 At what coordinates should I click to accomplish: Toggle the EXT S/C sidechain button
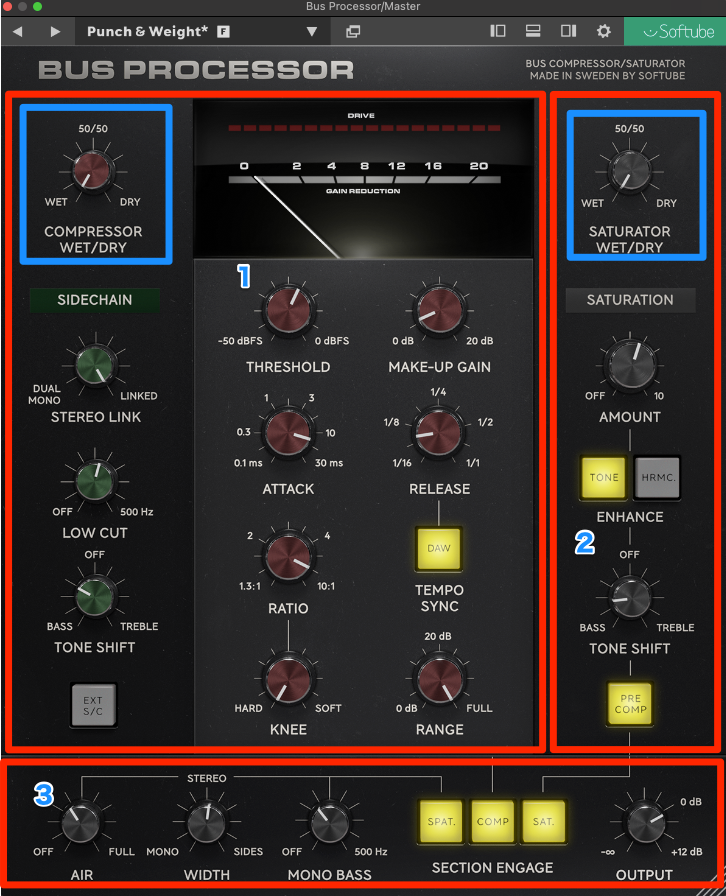94,705
